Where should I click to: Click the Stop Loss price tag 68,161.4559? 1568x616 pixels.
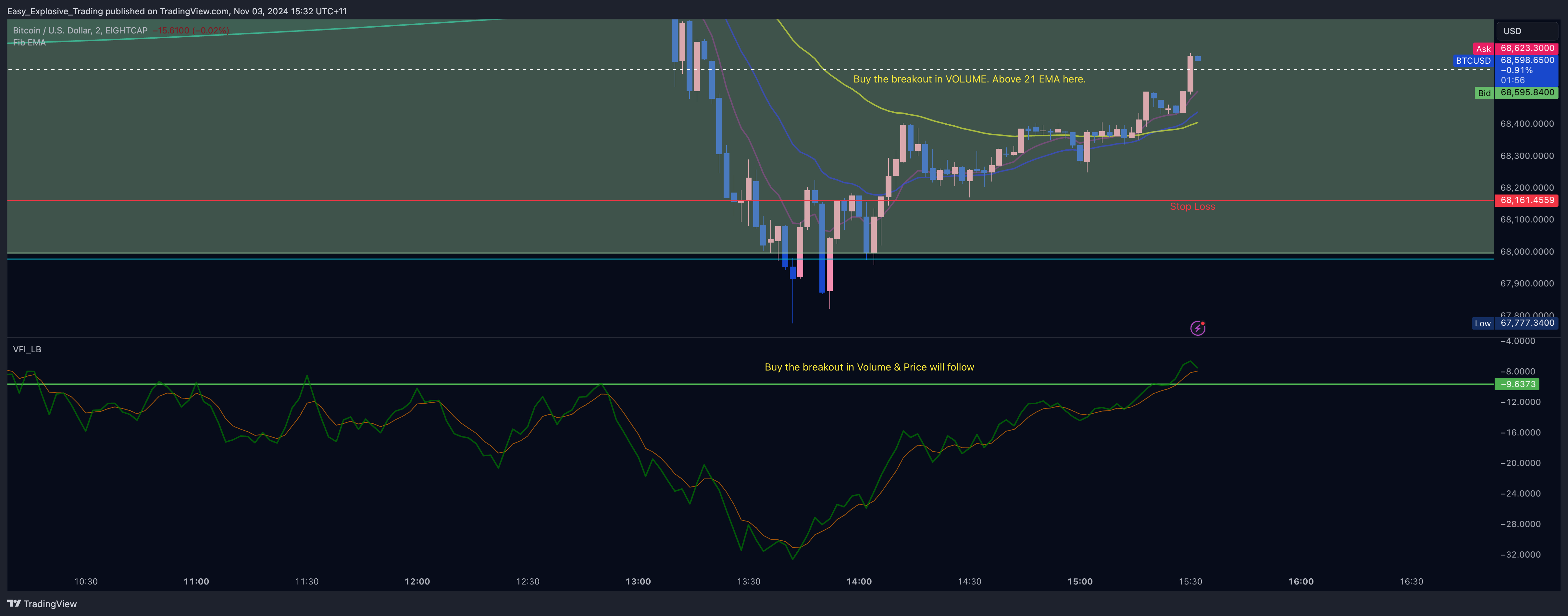1526,200
